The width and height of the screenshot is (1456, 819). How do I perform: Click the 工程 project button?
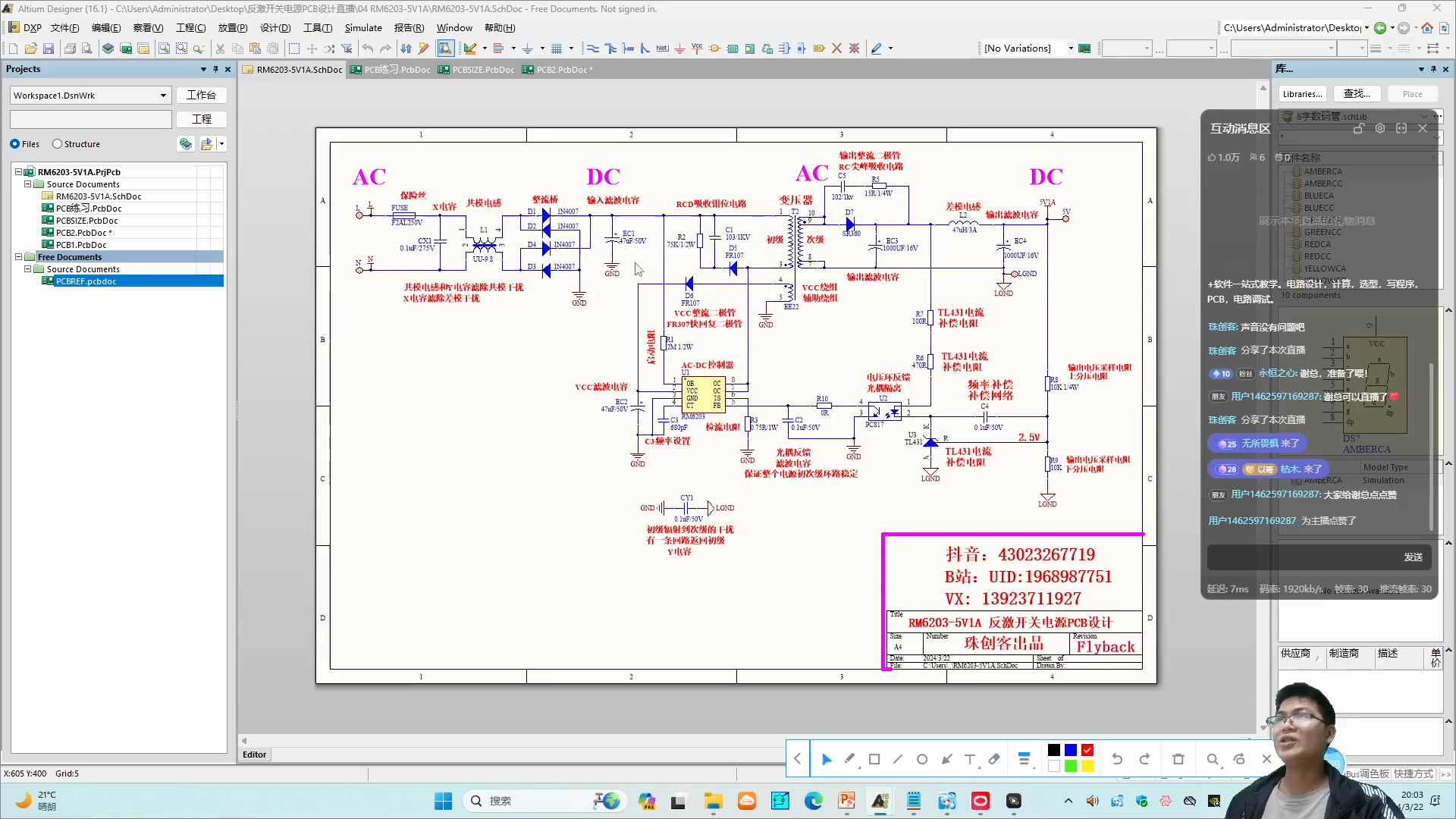(x=201, y=120)
